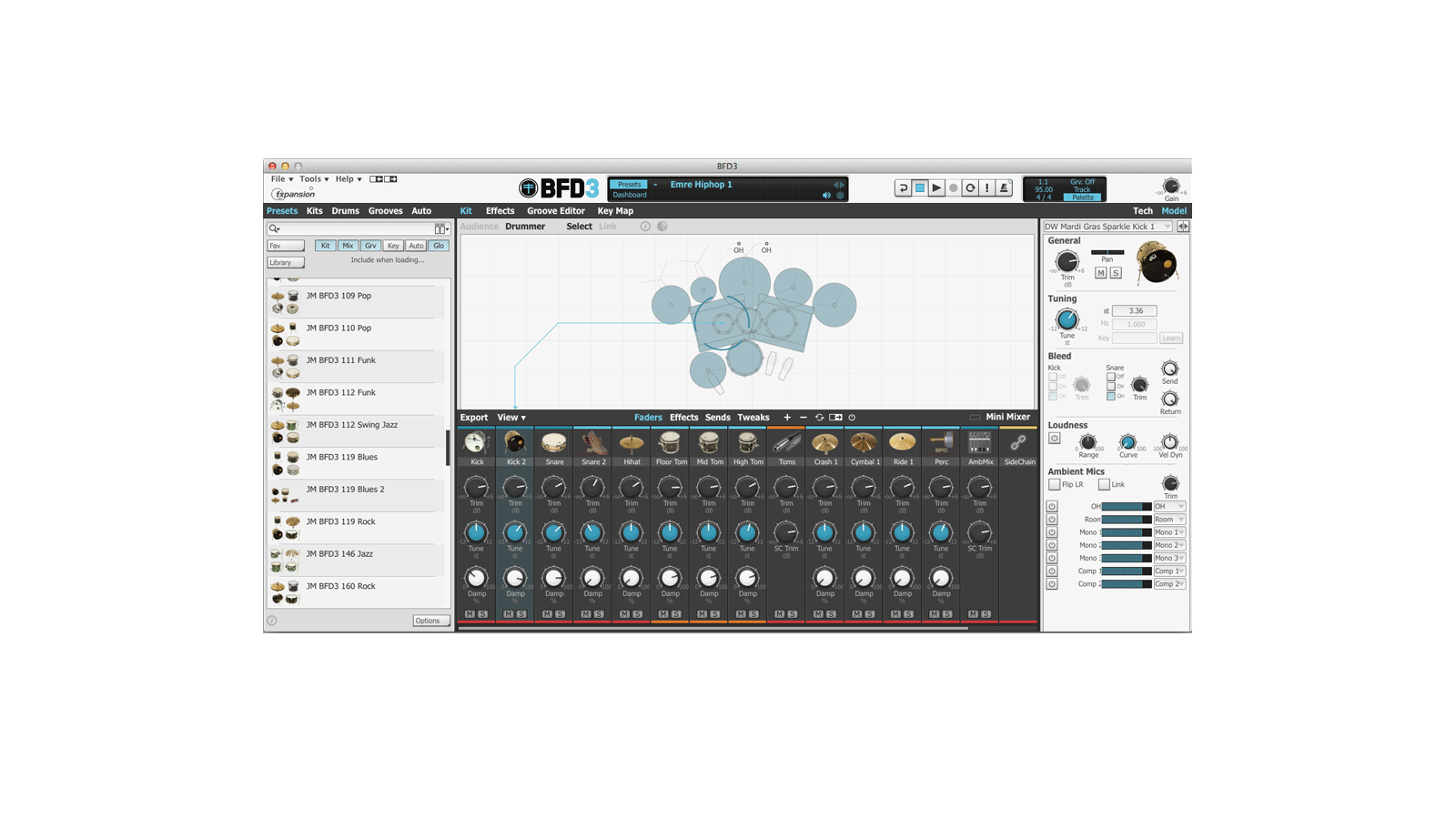The height and width of the screenshot is (819, 1456).
Task: Click the search magnifier in presets browser
Action: pos(274,228)
